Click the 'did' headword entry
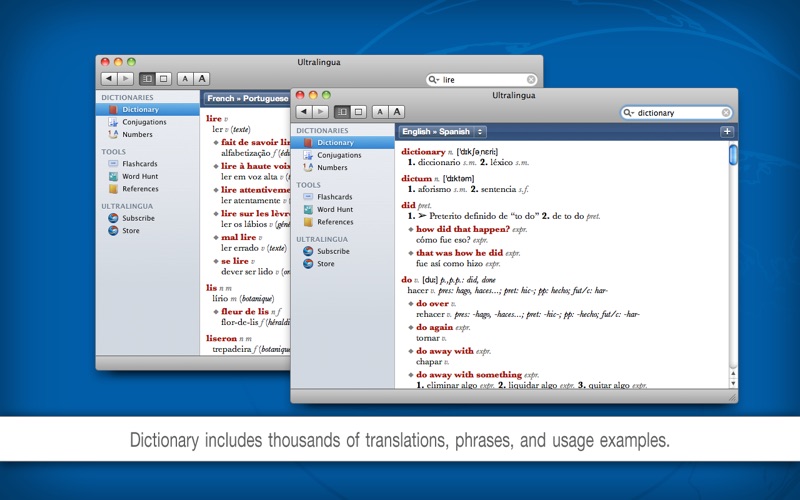This screenshot has height=500, width=800. pyautogui.click(x=408, y=205)
